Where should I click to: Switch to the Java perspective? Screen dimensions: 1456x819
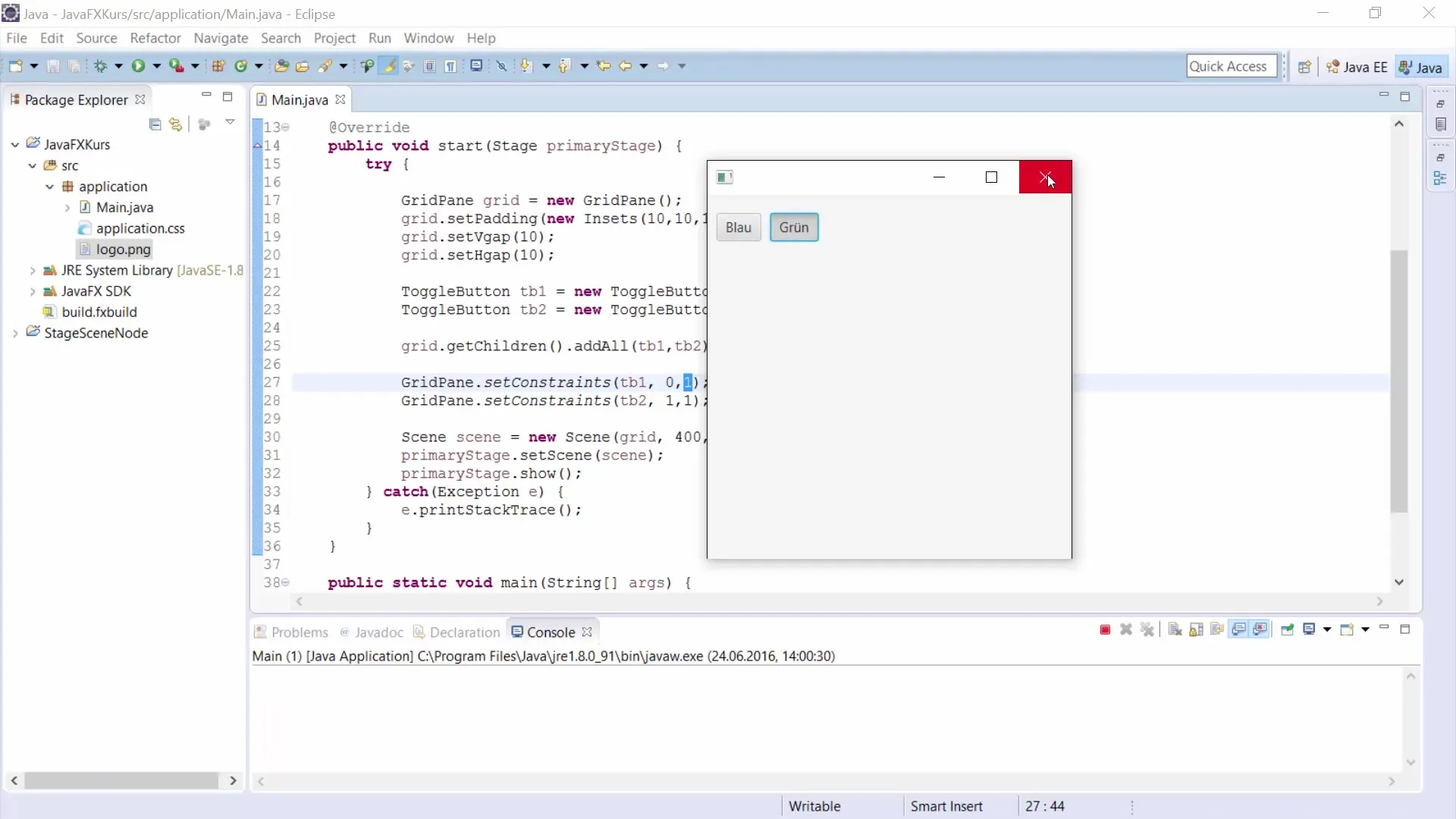1421,67
